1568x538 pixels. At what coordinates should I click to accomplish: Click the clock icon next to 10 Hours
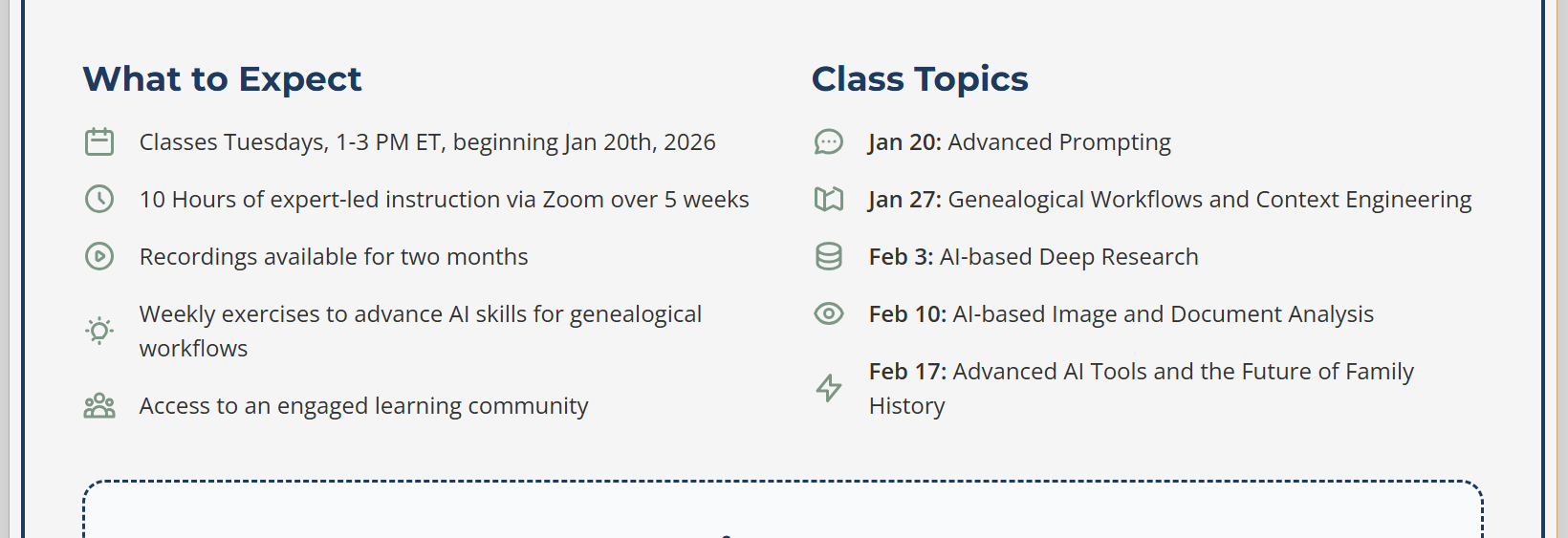pos(99,199)
